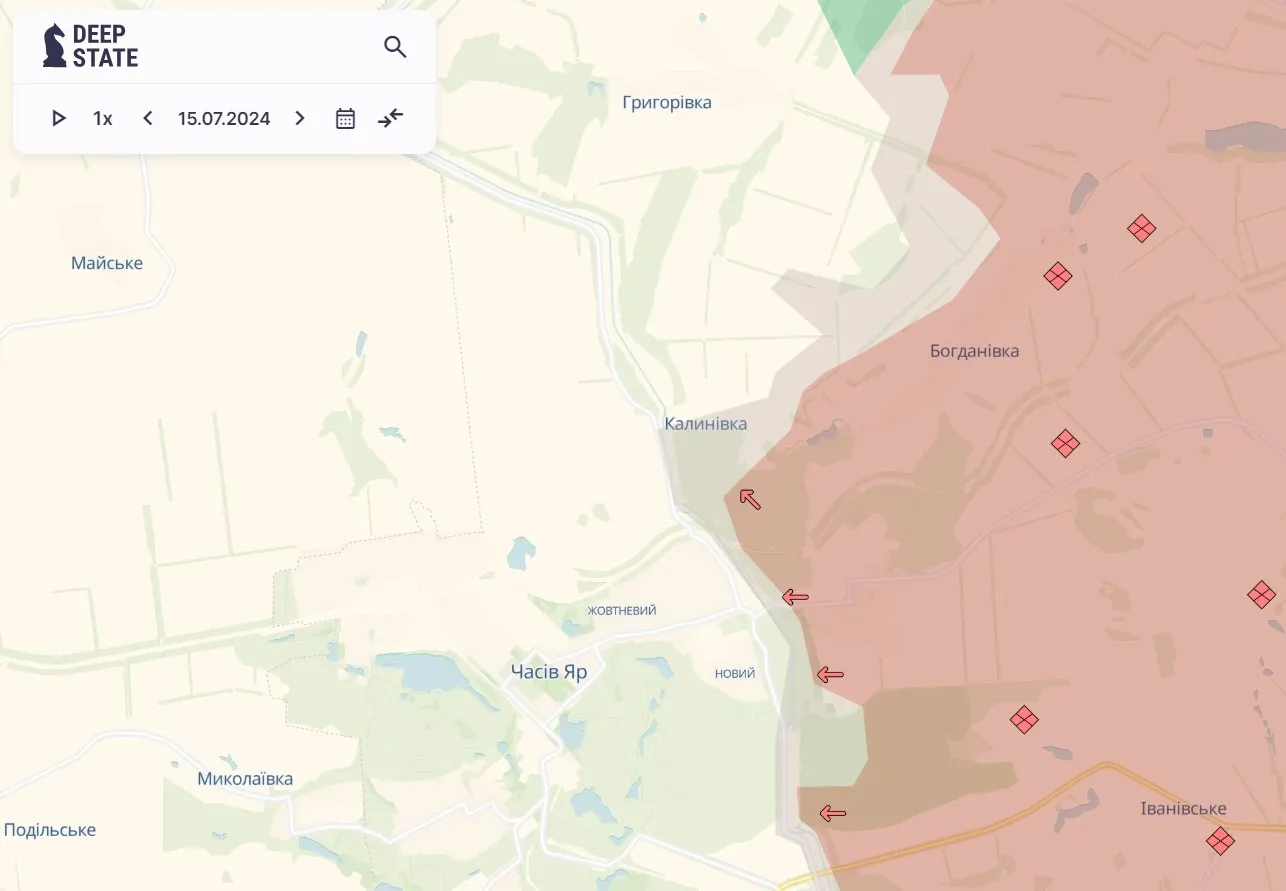Click the diamond marker southeast of Богданівка
Image resolution: width=1286 pixels, height=891 pixels.
coord(1065,443)
